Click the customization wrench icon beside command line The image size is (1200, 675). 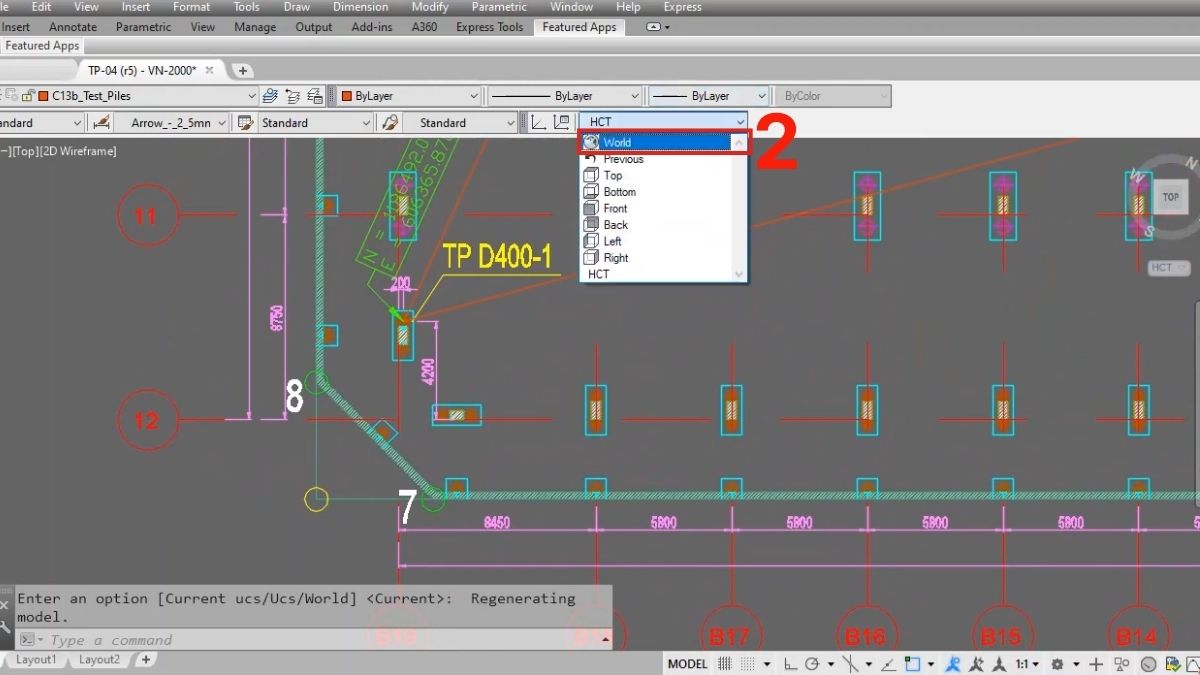(7, 629)
